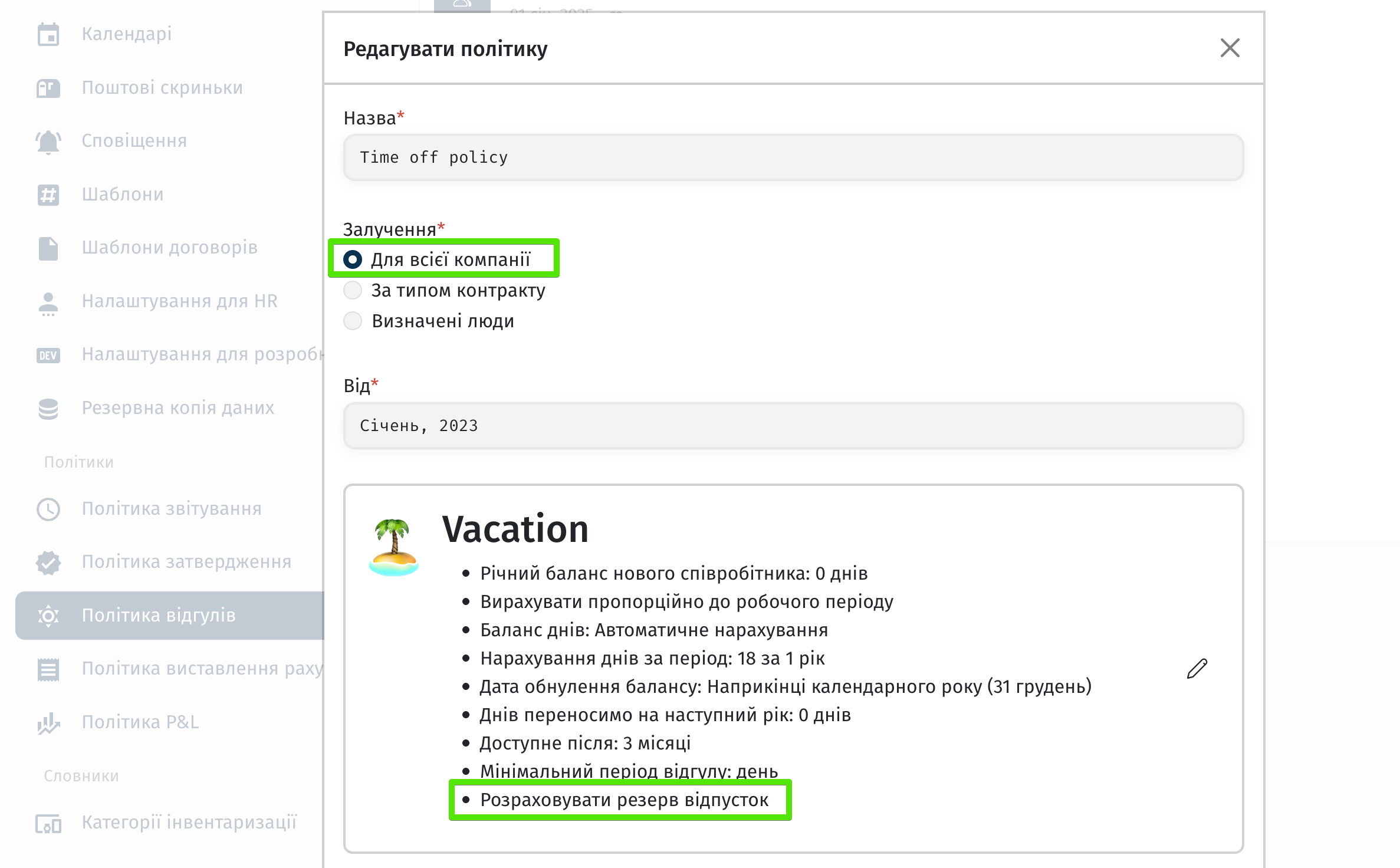
Task: Go to Політика затвердження in sidebar
Action: click(186, 562)
